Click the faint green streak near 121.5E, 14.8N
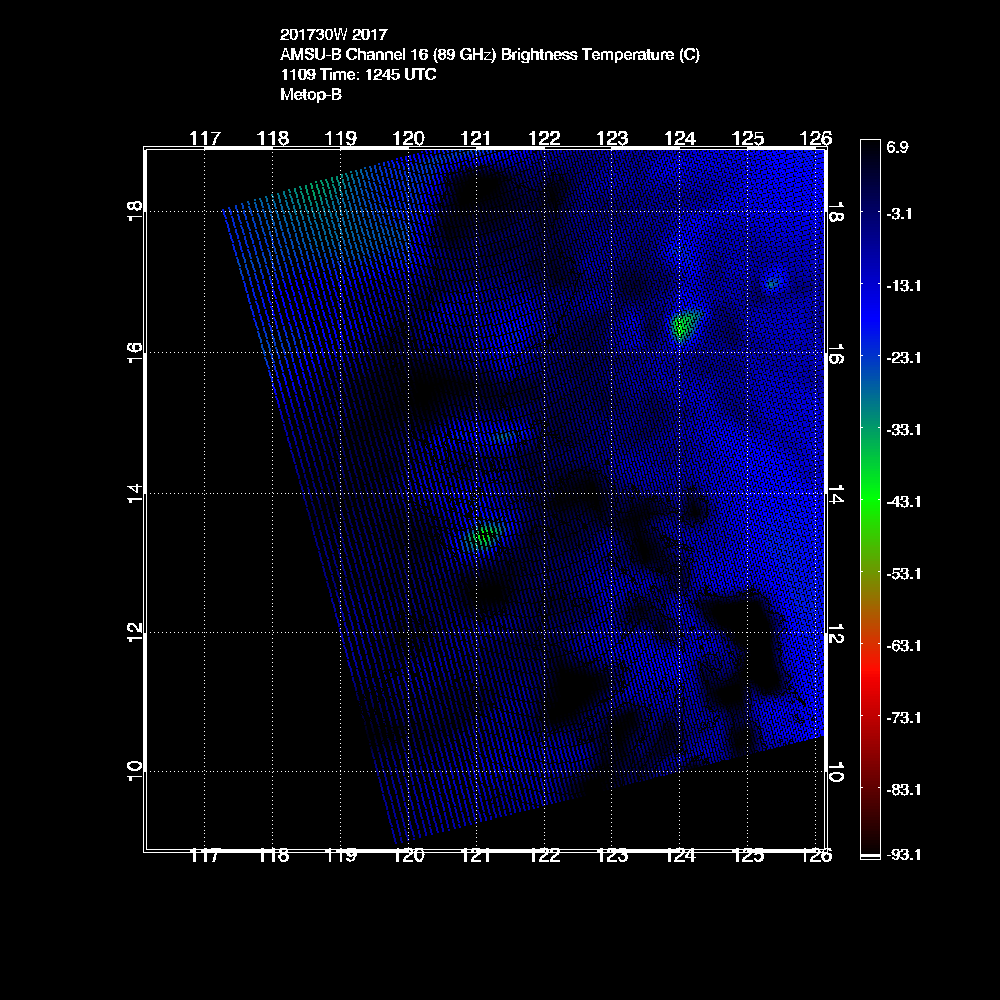The image size is (1000, 1000). tap(503, 436)
